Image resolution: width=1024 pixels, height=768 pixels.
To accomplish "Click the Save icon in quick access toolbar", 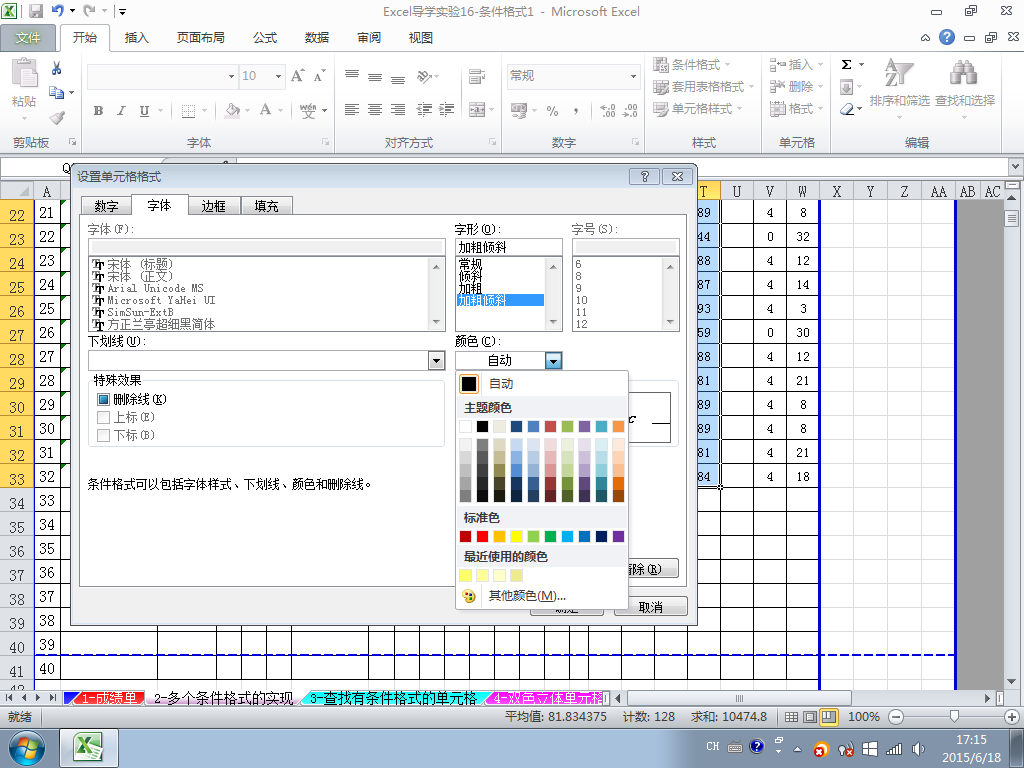I will [x=35, y=11].
